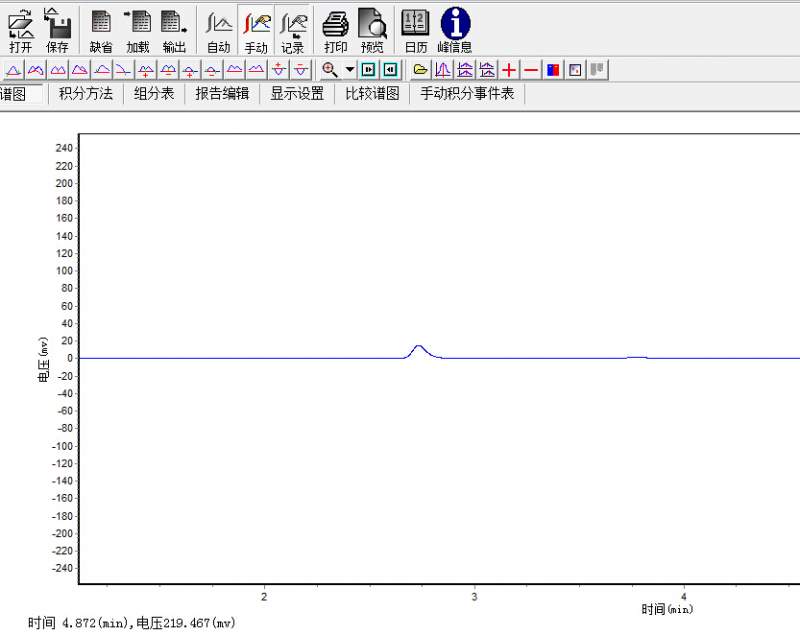Activate the magnifier zoom tool

(330, 70)
